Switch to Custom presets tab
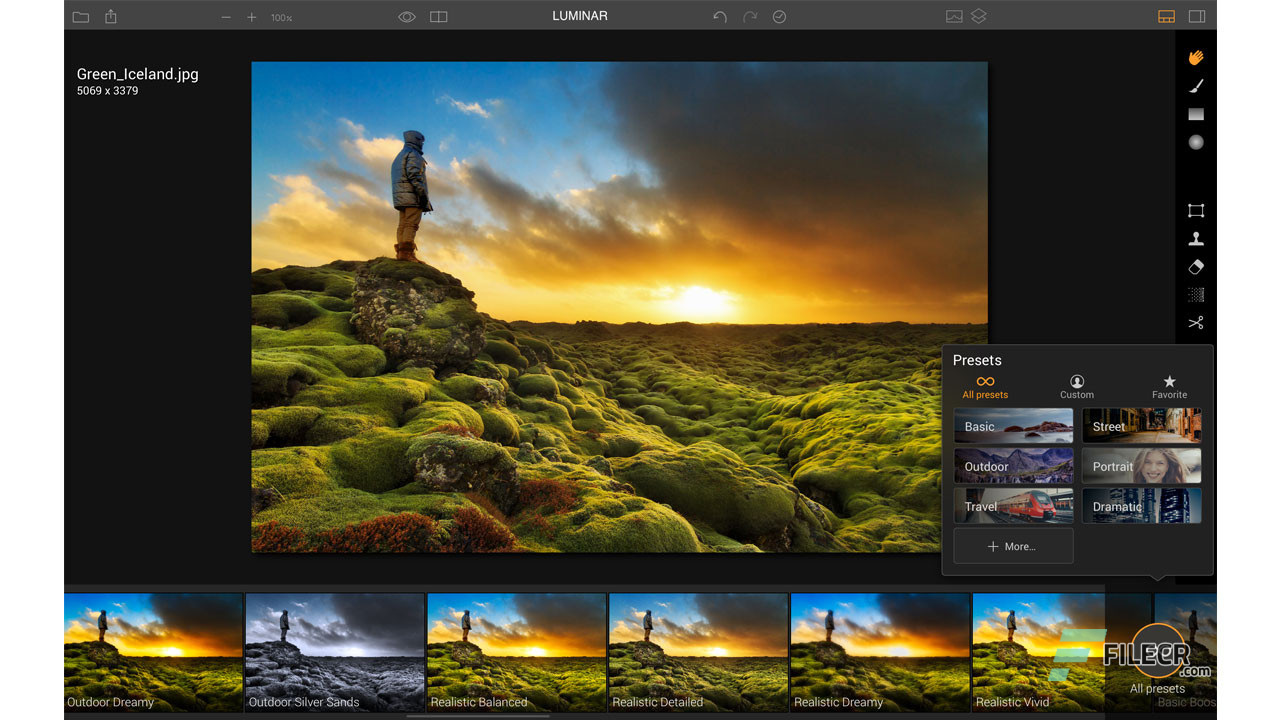Viewport: 1280px width, 720px height. tap(1077, 388)
